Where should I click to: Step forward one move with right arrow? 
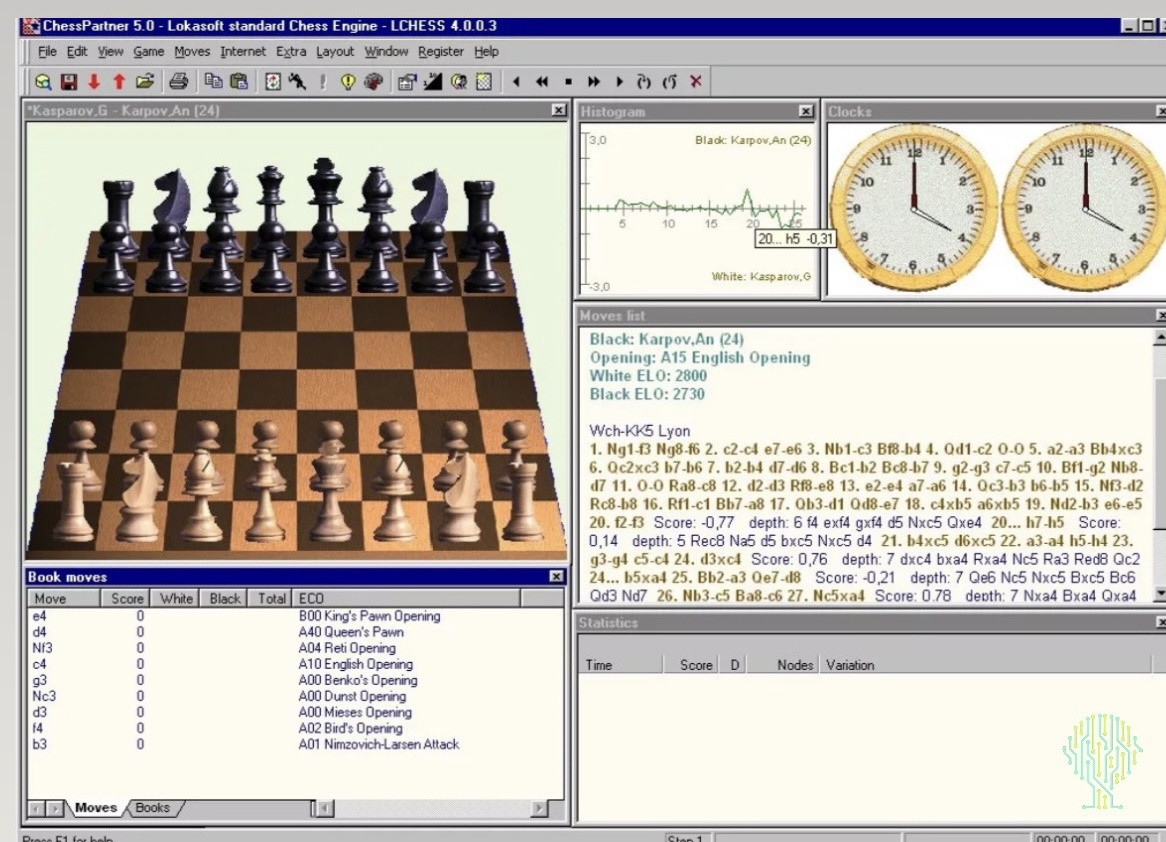(619, 82)
